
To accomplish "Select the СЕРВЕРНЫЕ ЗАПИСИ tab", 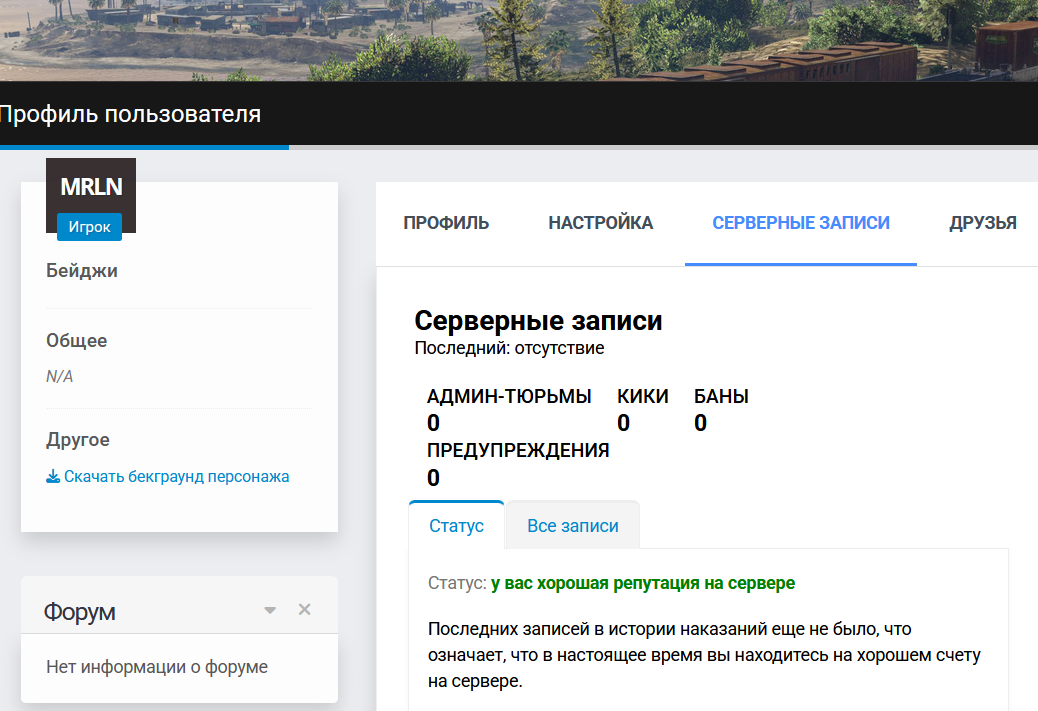I will click(800, 223).
